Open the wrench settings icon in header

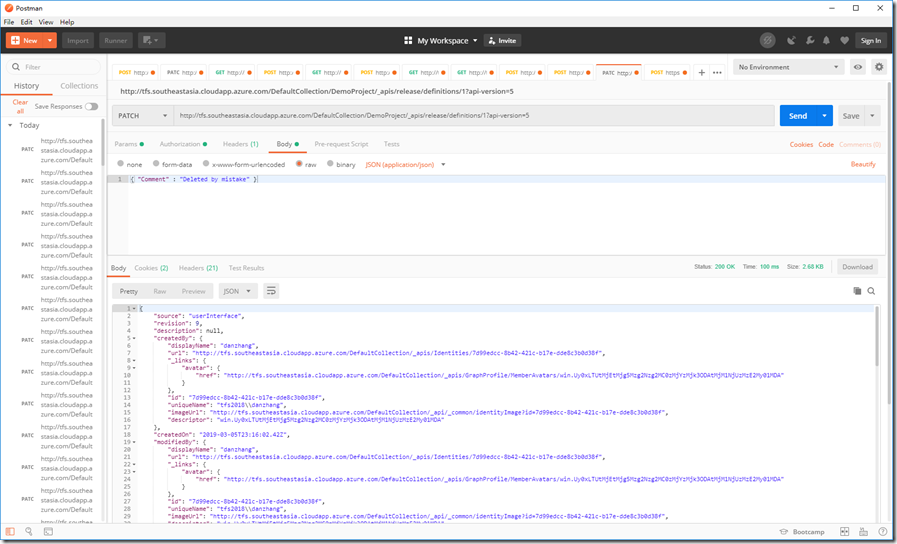point(809,41)
